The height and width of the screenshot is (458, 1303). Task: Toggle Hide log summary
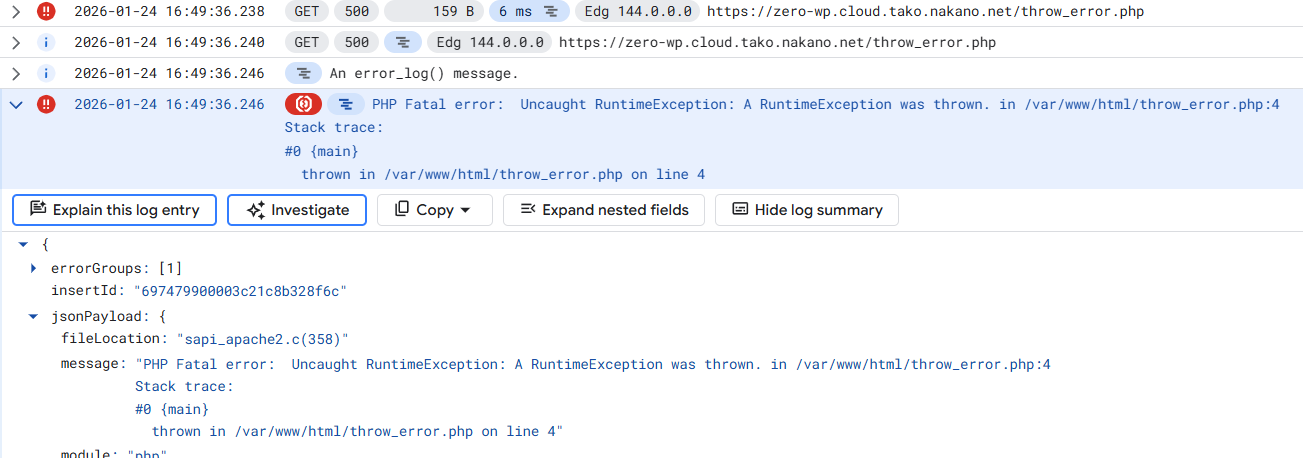pos(806,210)
